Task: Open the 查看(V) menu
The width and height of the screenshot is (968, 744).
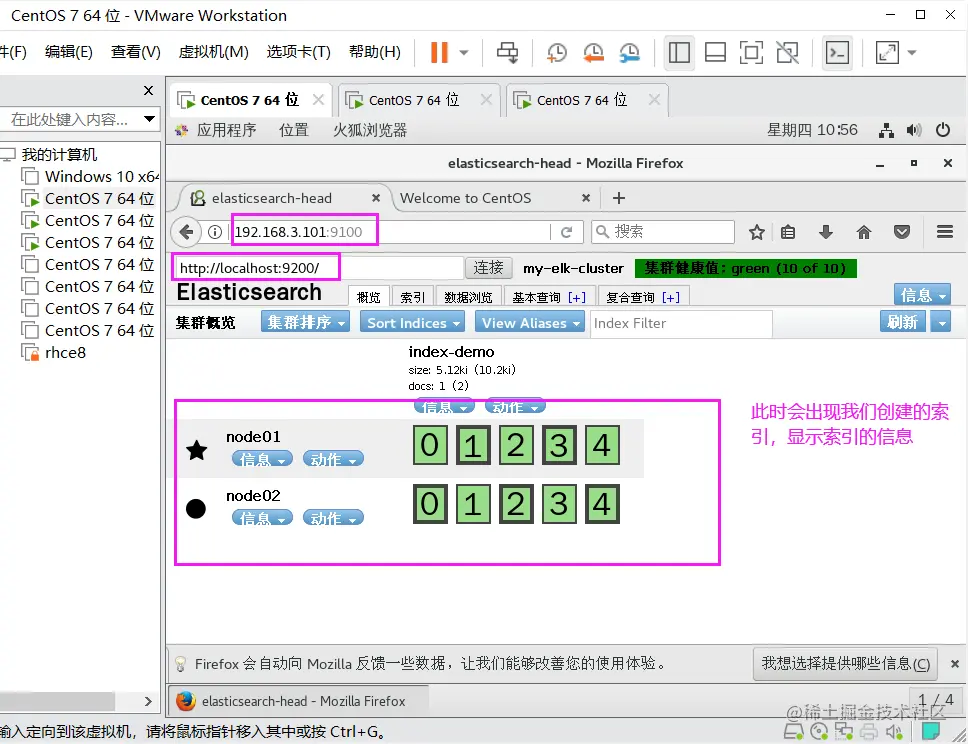Action: click(135, 52)
